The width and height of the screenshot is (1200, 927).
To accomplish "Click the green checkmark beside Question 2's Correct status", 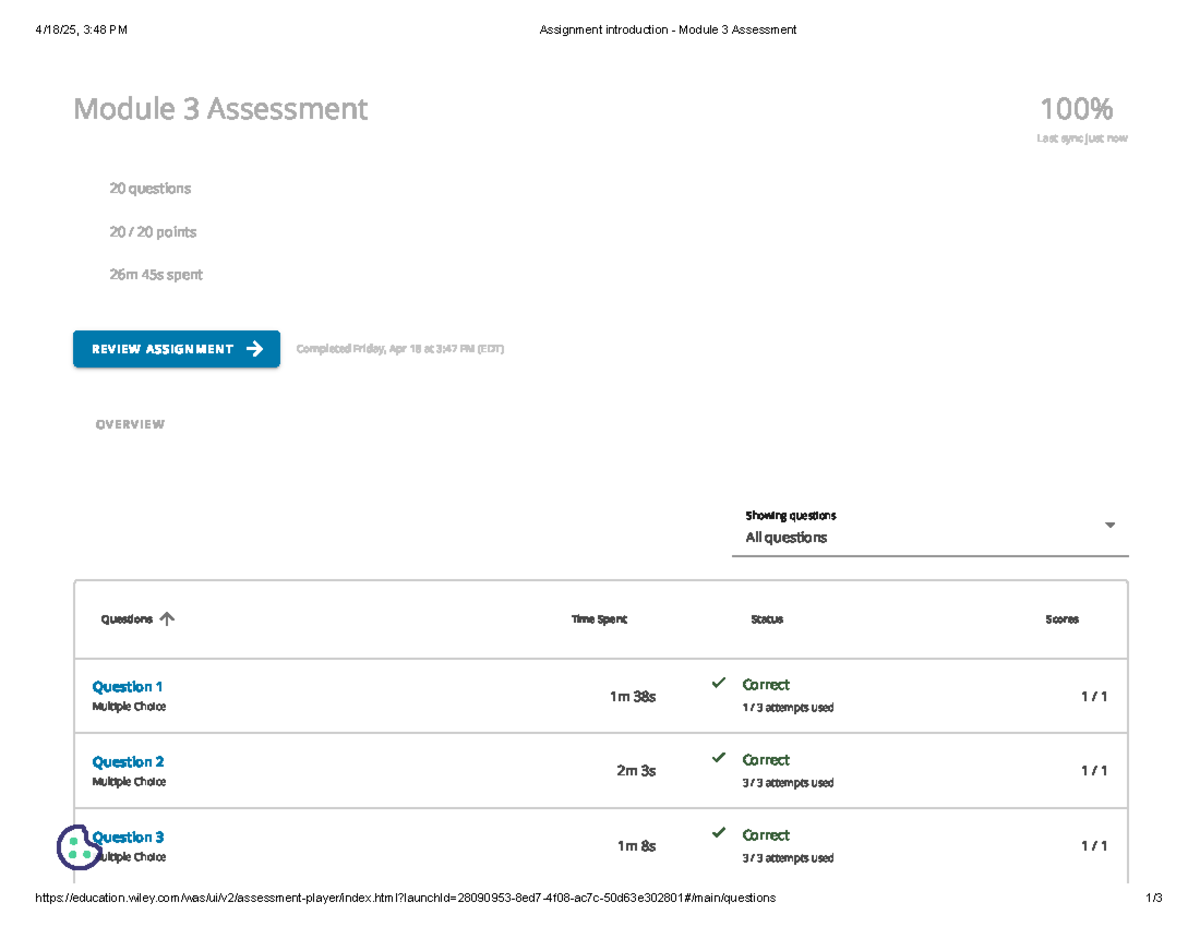I will tap(718, 757).
